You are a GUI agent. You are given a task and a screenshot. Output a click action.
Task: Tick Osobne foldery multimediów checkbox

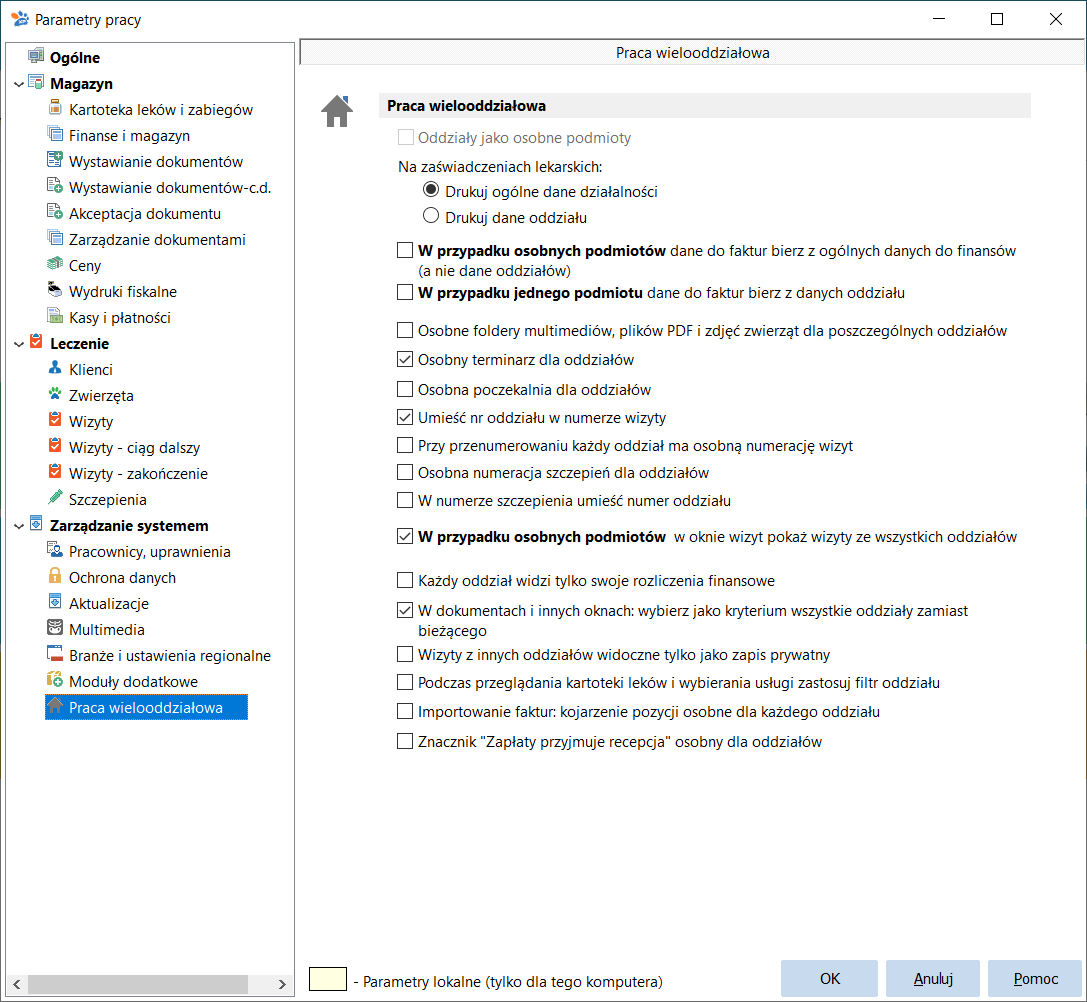tap(405, 330)
